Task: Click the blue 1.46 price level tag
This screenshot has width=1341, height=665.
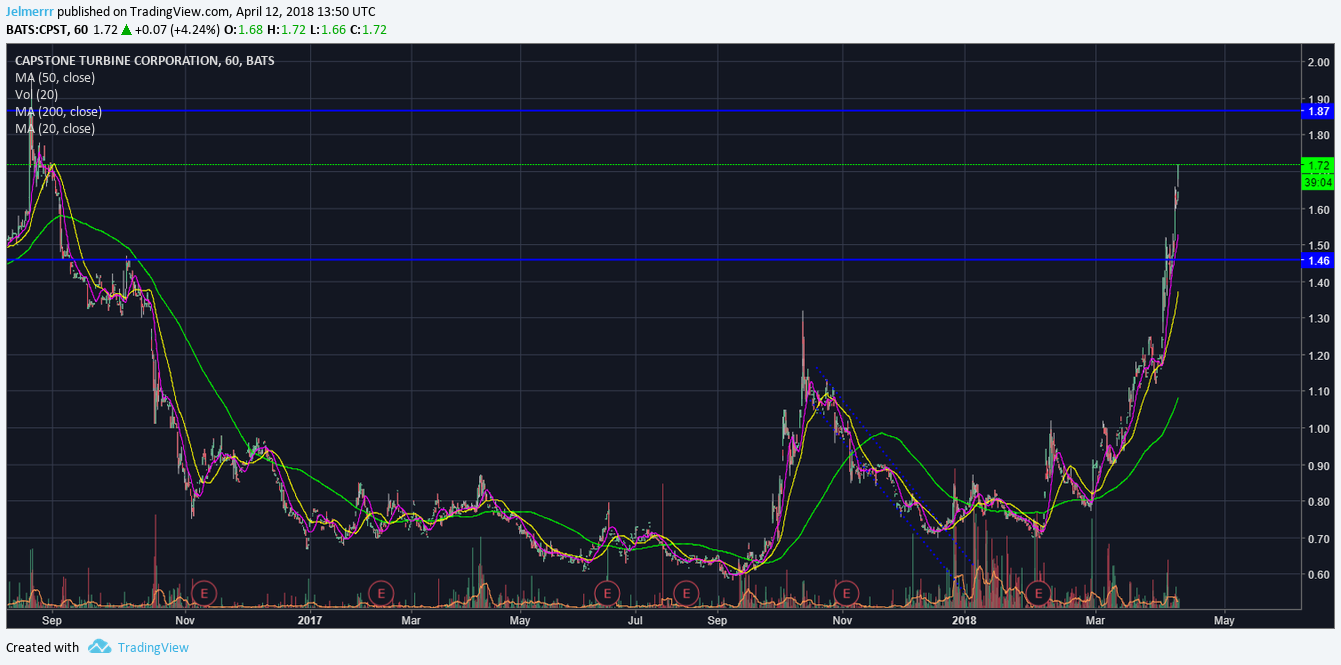Action: pos(1318,260)
